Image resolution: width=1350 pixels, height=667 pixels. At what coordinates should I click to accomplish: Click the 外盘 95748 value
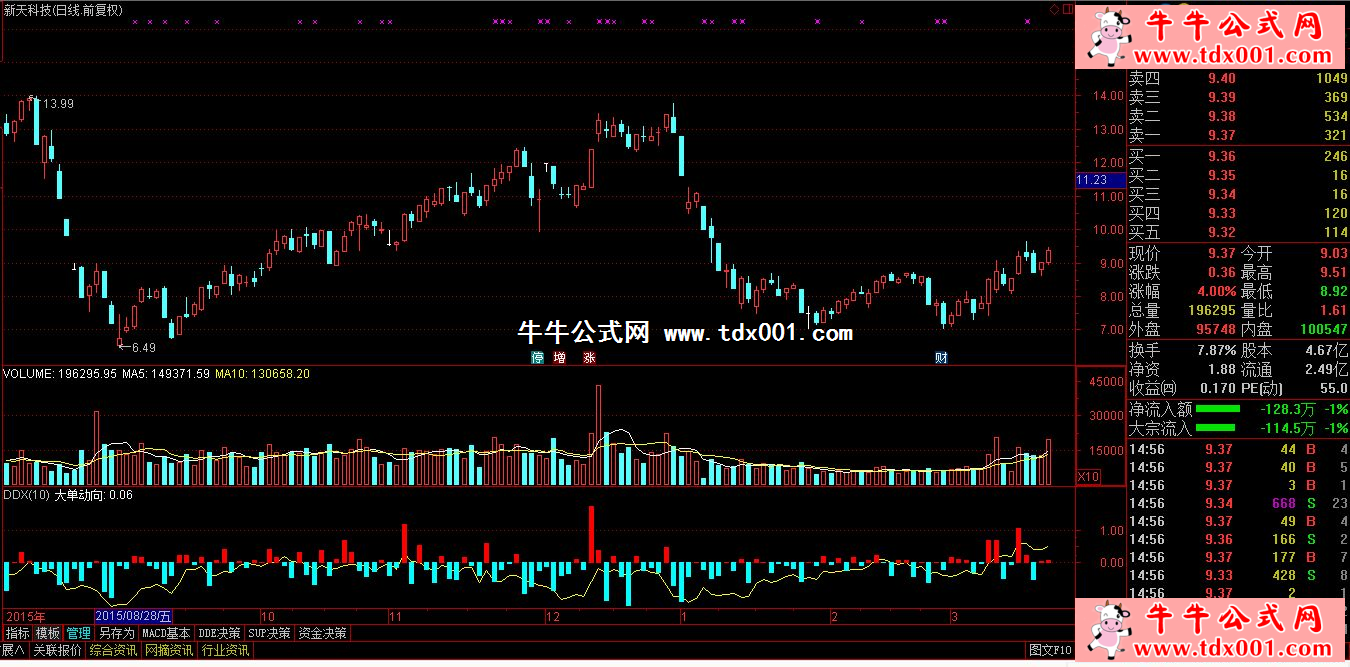coord(1214,329)
